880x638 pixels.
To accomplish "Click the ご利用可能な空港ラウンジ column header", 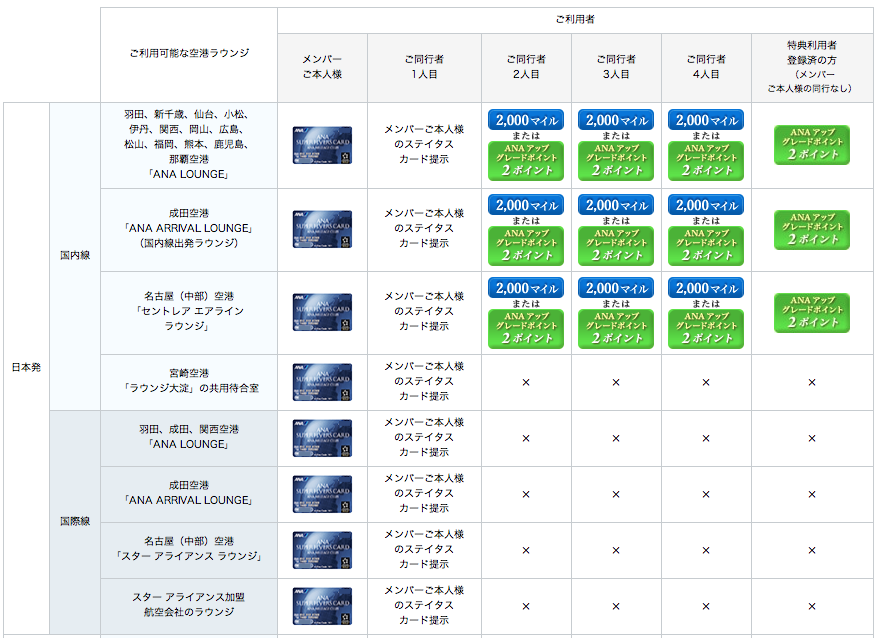I will click(x=189, y=53).
